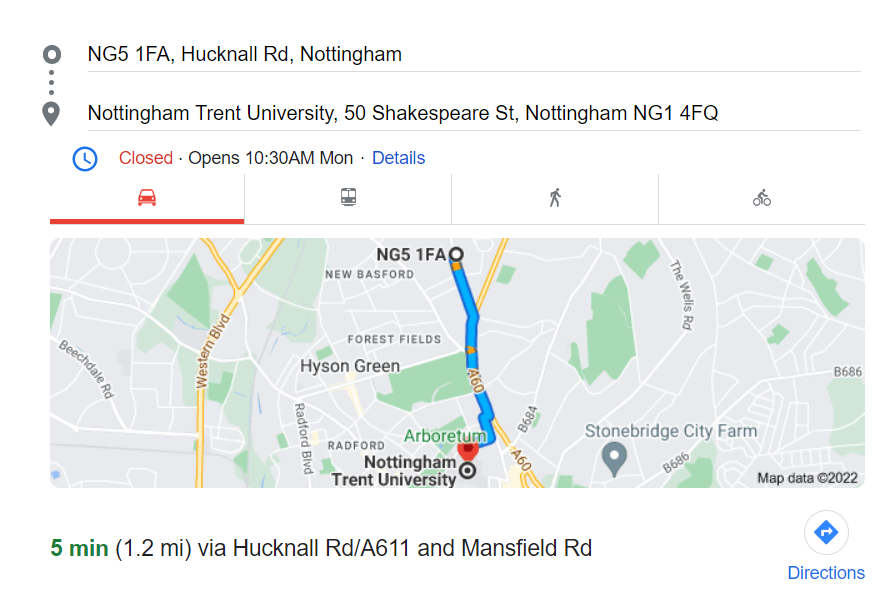This screenshot has width=890, height=608.
Task: Select the cycling directions tab
Action: (x=762, y=197)
